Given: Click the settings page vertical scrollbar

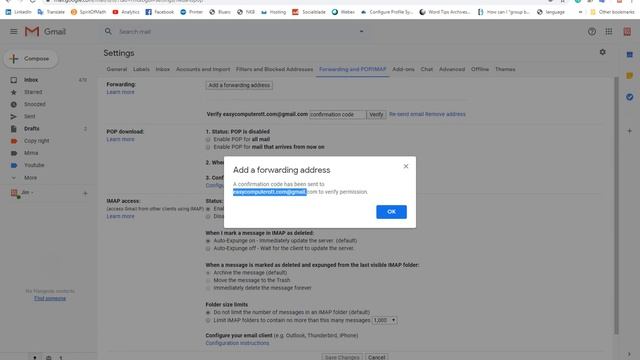Looking at the screenshot, I should (616, 206).
